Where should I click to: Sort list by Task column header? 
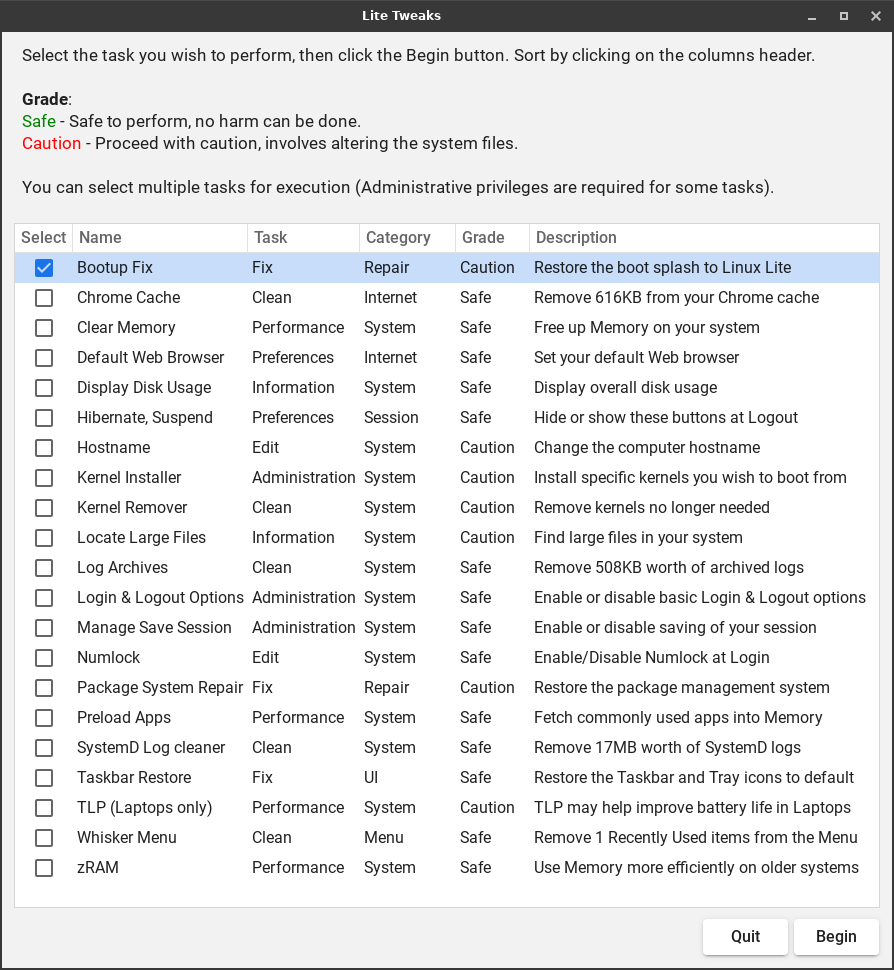303,238
